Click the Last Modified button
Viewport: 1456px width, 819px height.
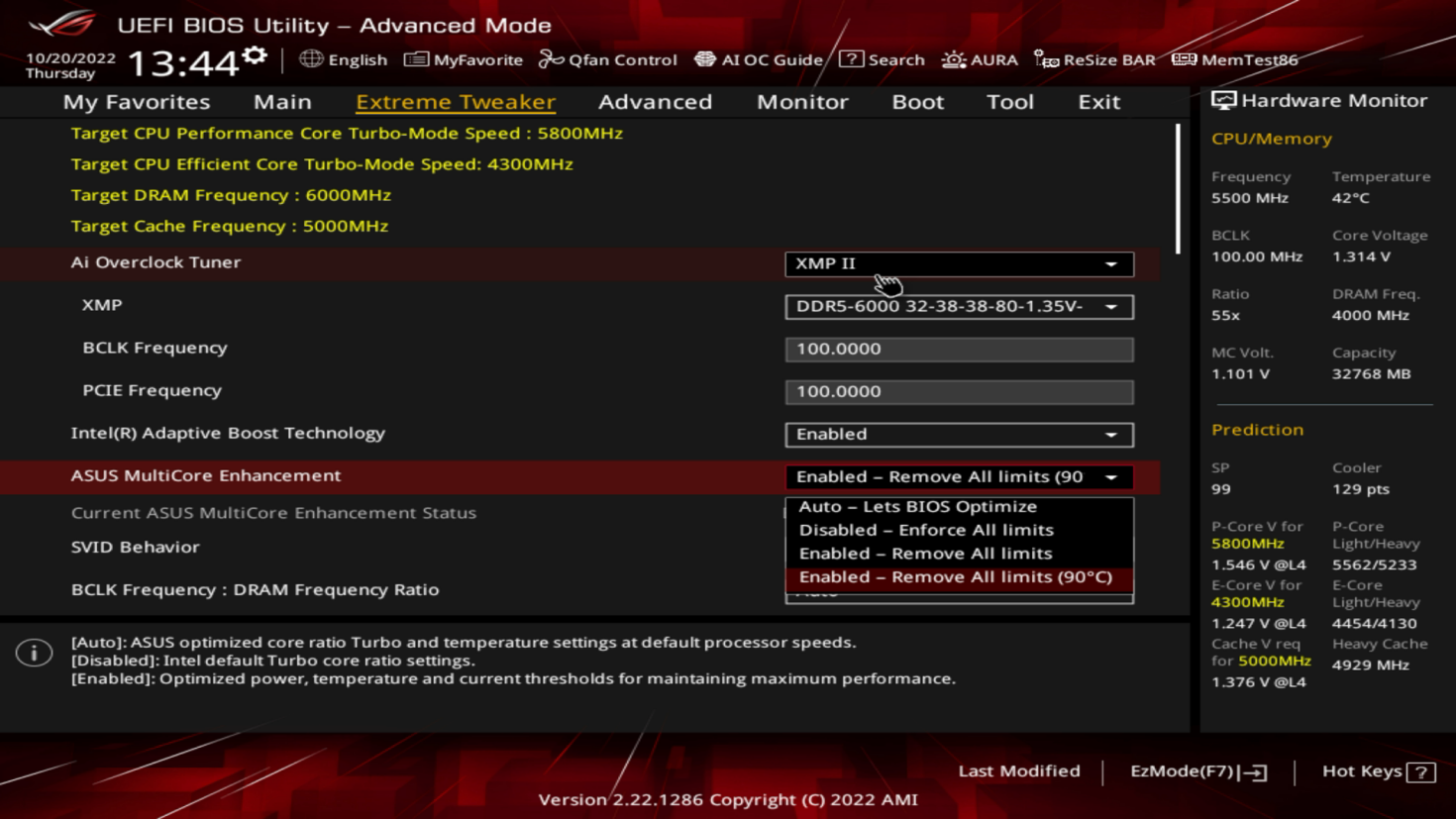point(1018,770)
